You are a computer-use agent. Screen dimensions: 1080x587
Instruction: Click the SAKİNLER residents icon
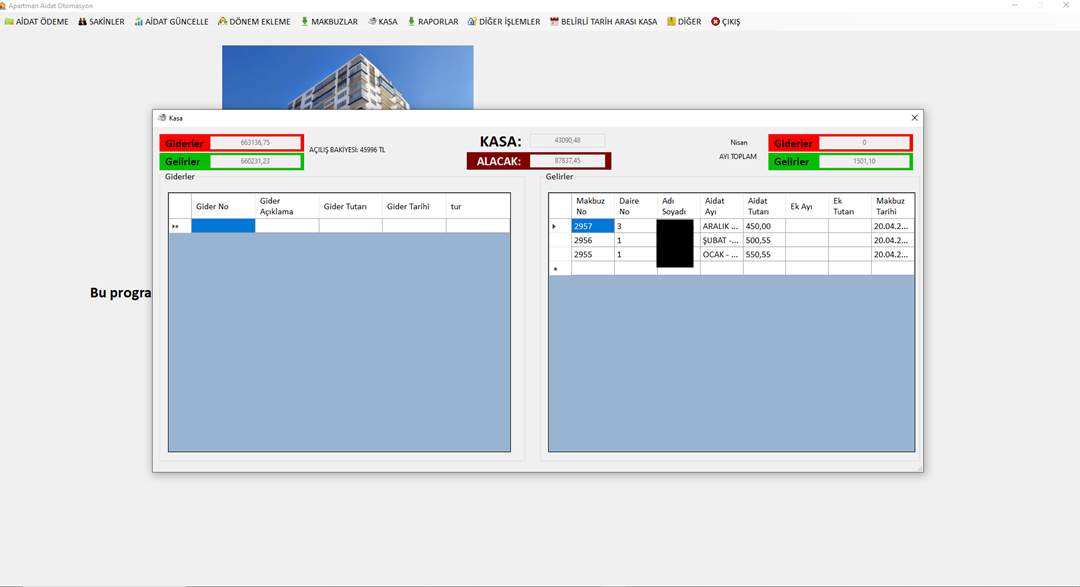pyautogui.click(x=83, y=21)
